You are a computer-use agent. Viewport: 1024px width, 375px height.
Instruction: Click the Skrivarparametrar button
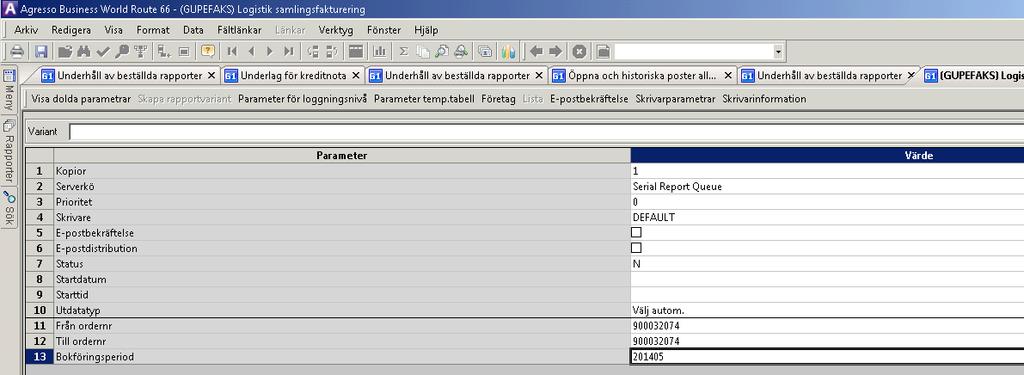click(675, 99)
